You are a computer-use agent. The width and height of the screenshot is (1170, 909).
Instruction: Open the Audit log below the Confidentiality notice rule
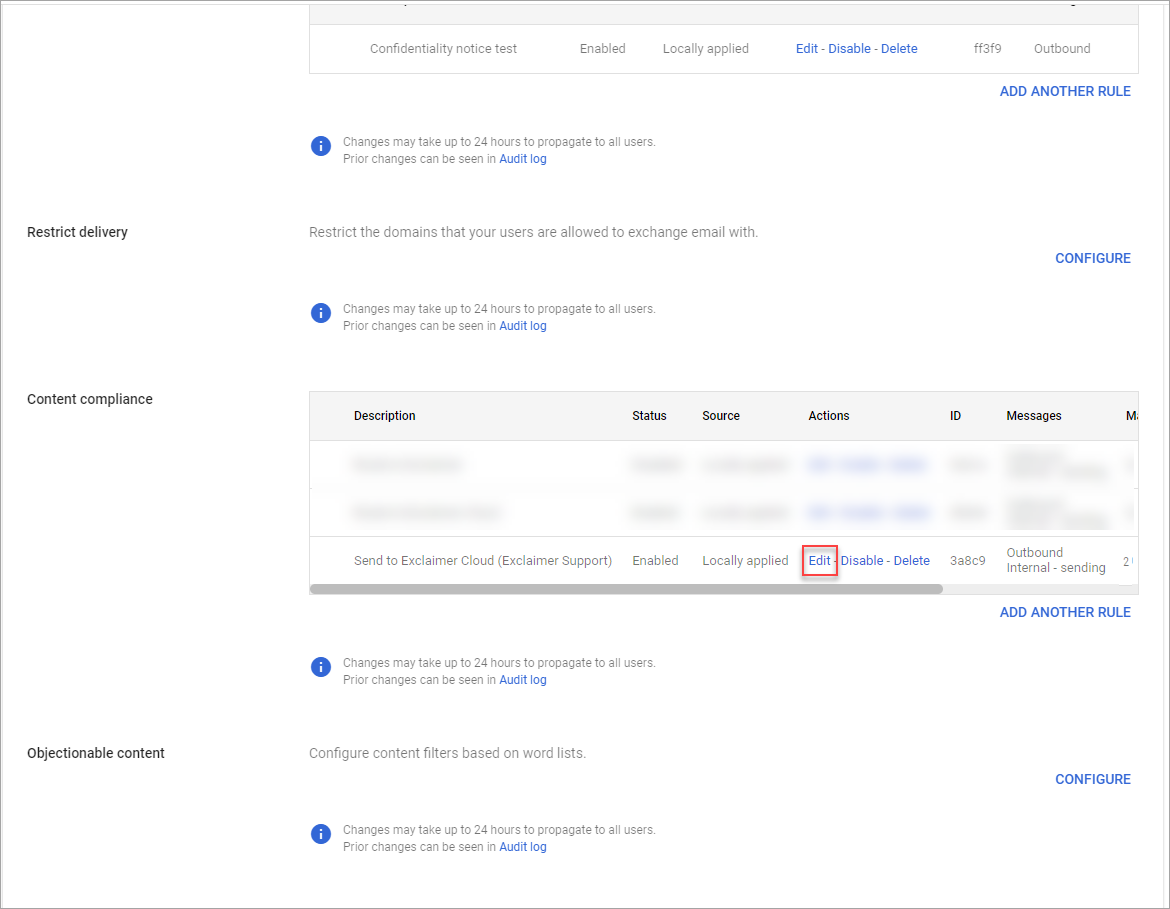click(522, 158)
